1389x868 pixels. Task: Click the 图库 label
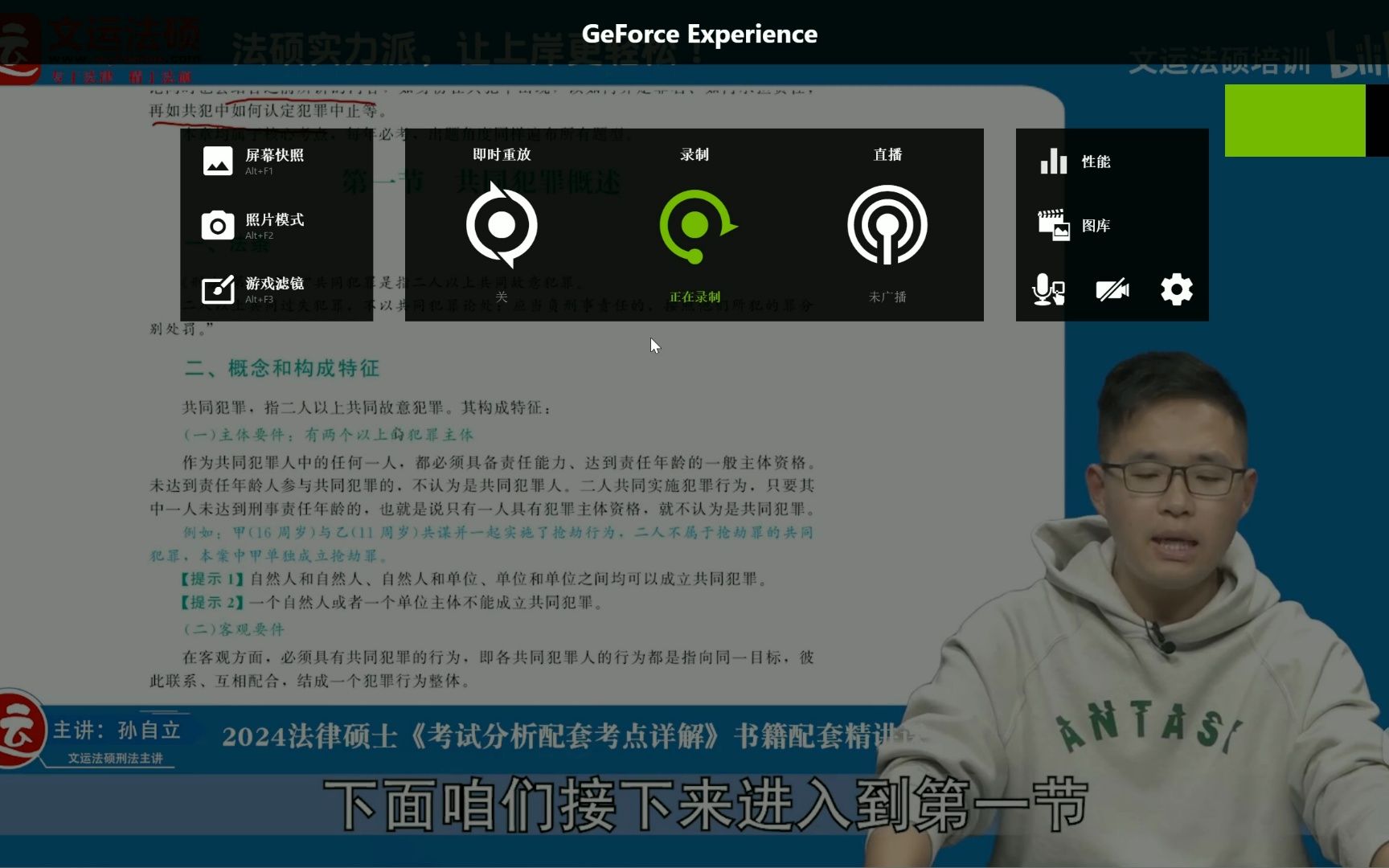pyautogui.click(x=1096, y=226)
